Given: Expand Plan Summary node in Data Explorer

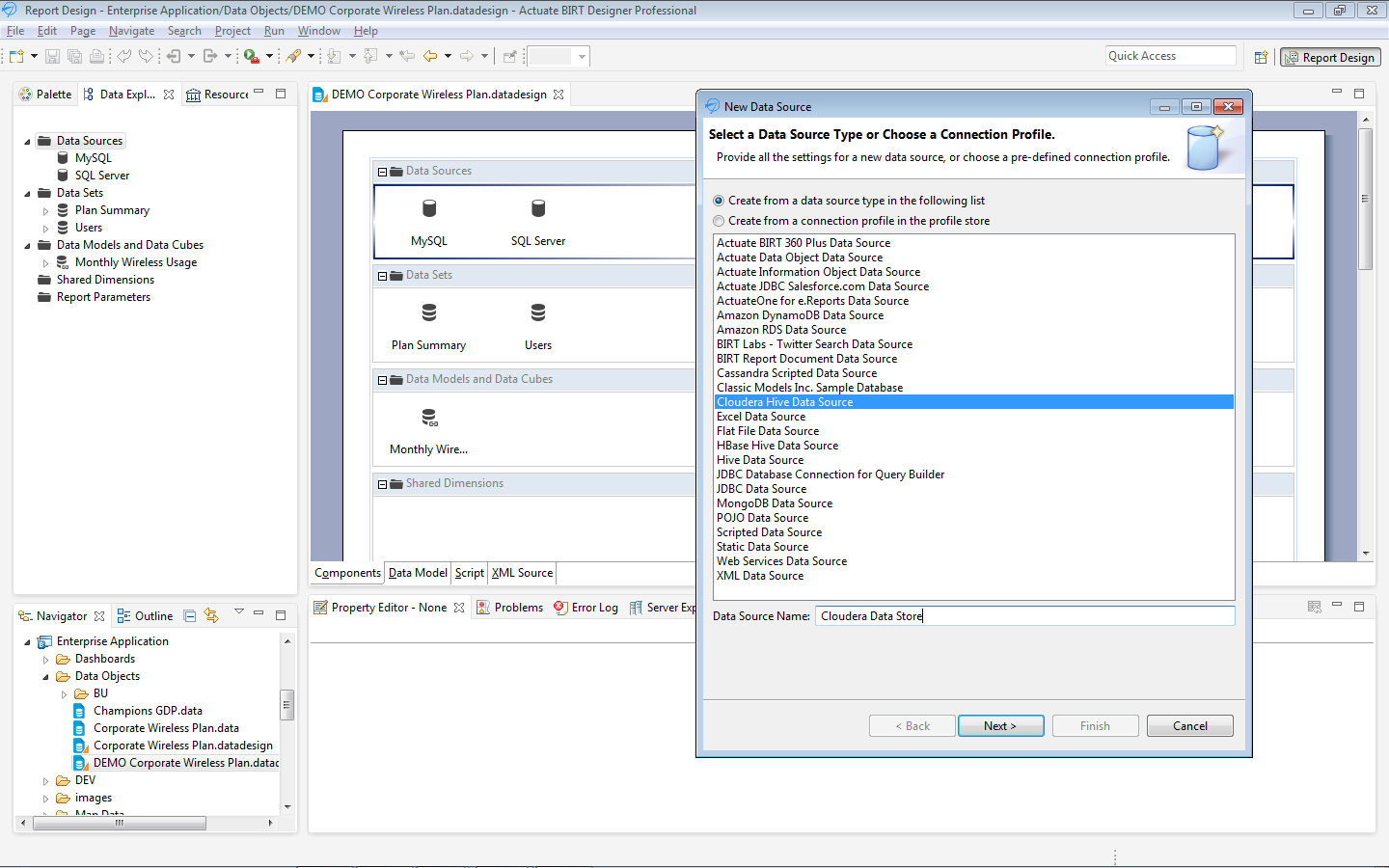Looking at the screenshot, I should (45, 211).
